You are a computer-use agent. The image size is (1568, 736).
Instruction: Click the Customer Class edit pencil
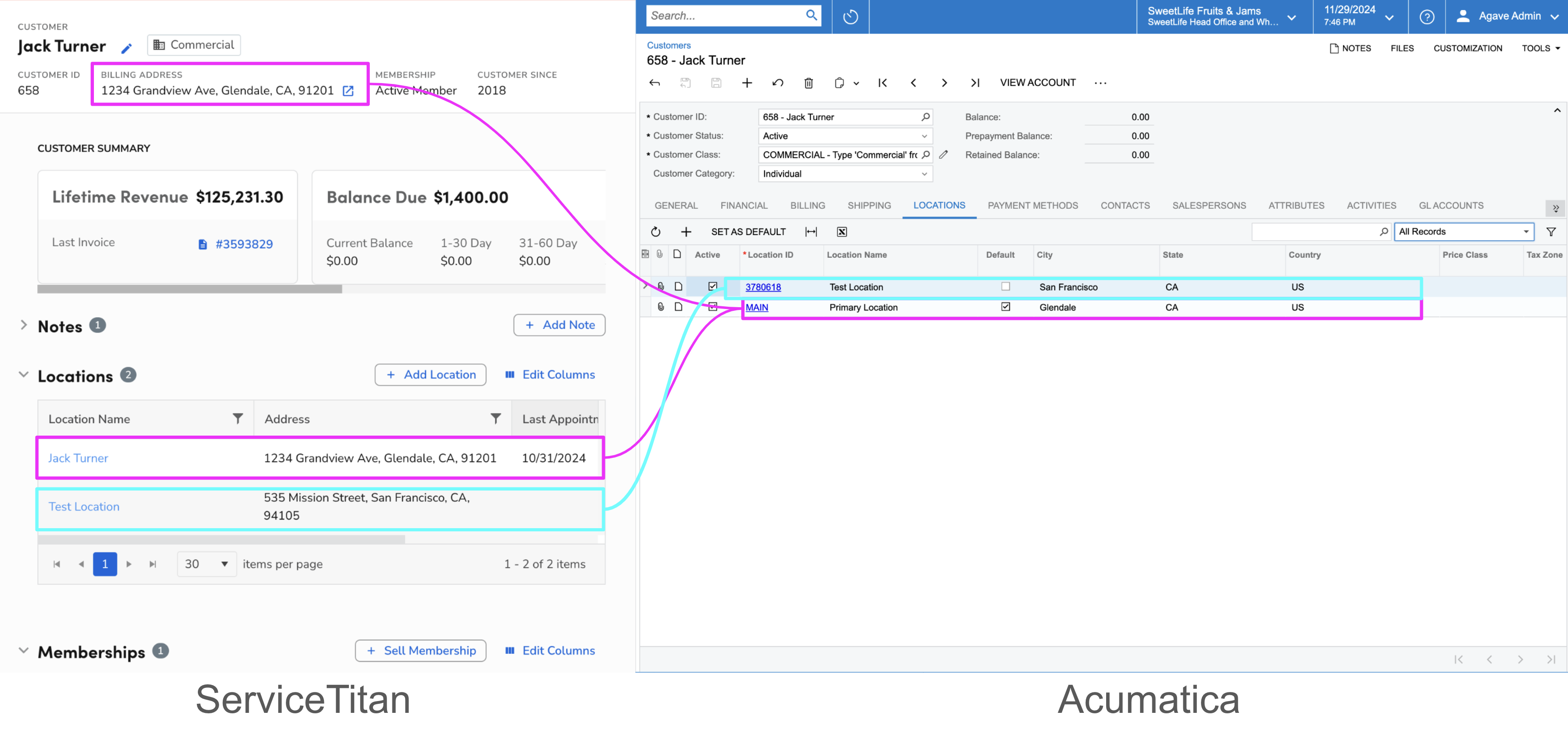click(x=944, y=155)
